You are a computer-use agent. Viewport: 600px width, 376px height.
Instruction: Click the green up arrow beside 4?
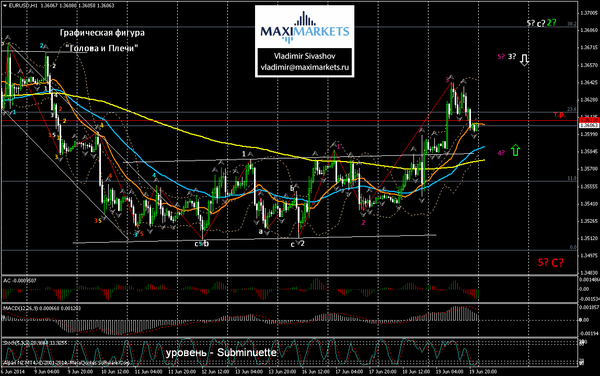coord(515,150)
